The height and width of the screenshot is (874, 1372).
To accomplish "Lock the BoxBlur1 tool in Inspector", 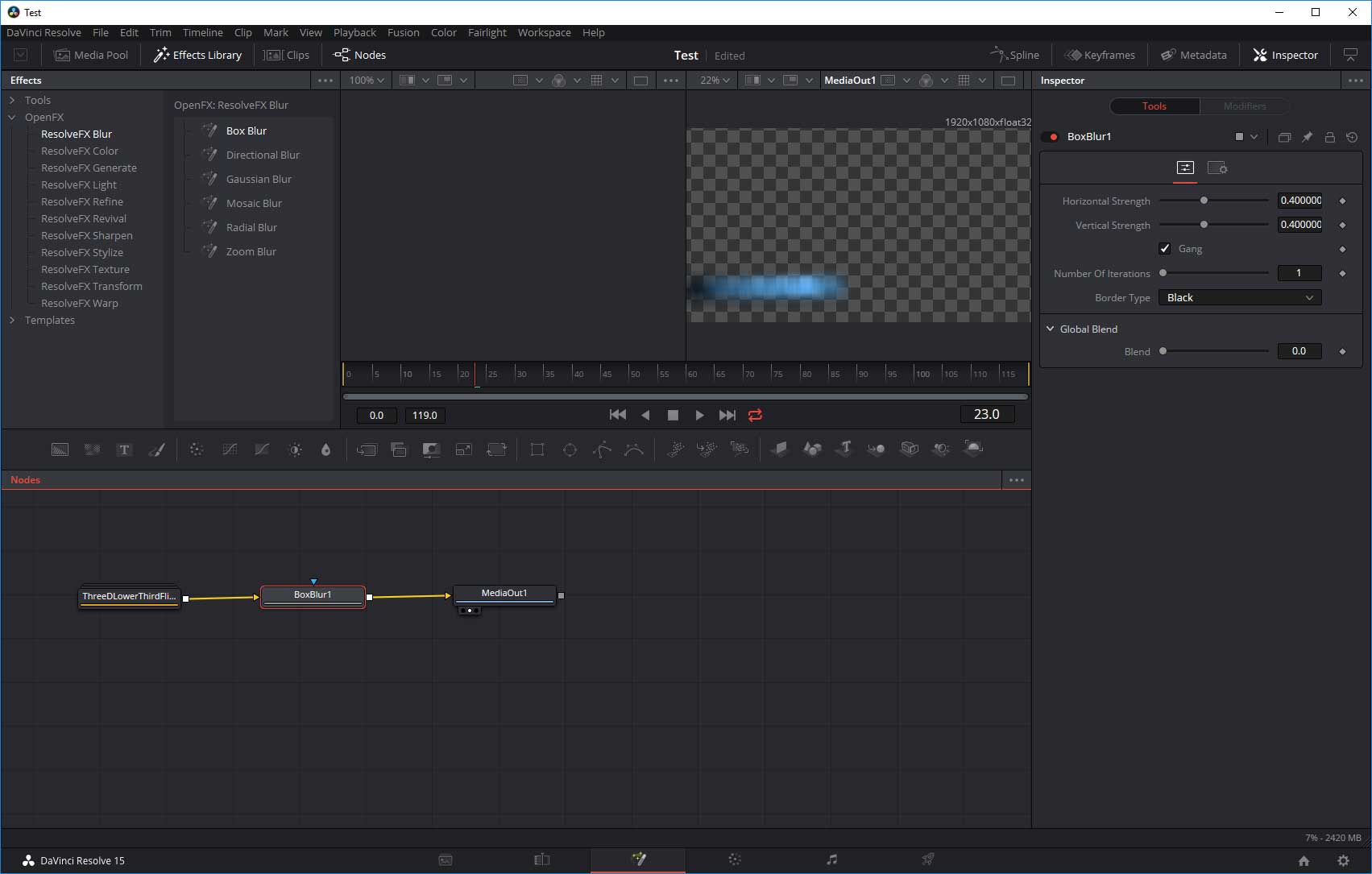I will click(x=1329, y=137).
